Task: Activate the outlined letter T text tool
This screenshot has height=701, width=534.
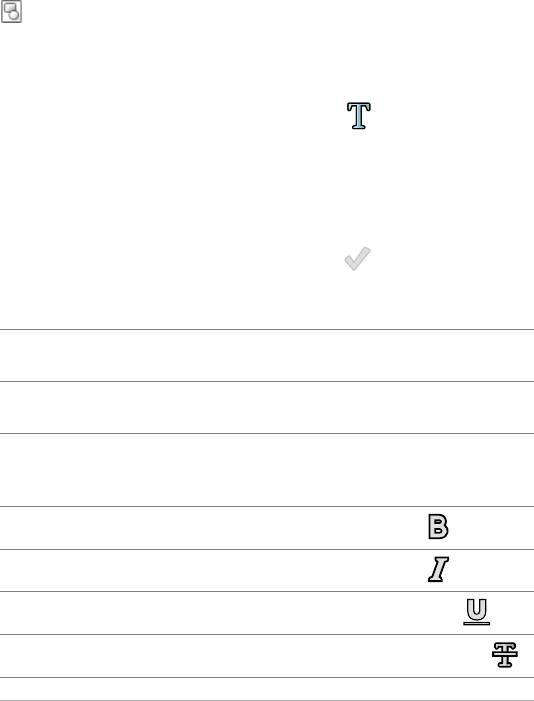Action: (359, 116)
